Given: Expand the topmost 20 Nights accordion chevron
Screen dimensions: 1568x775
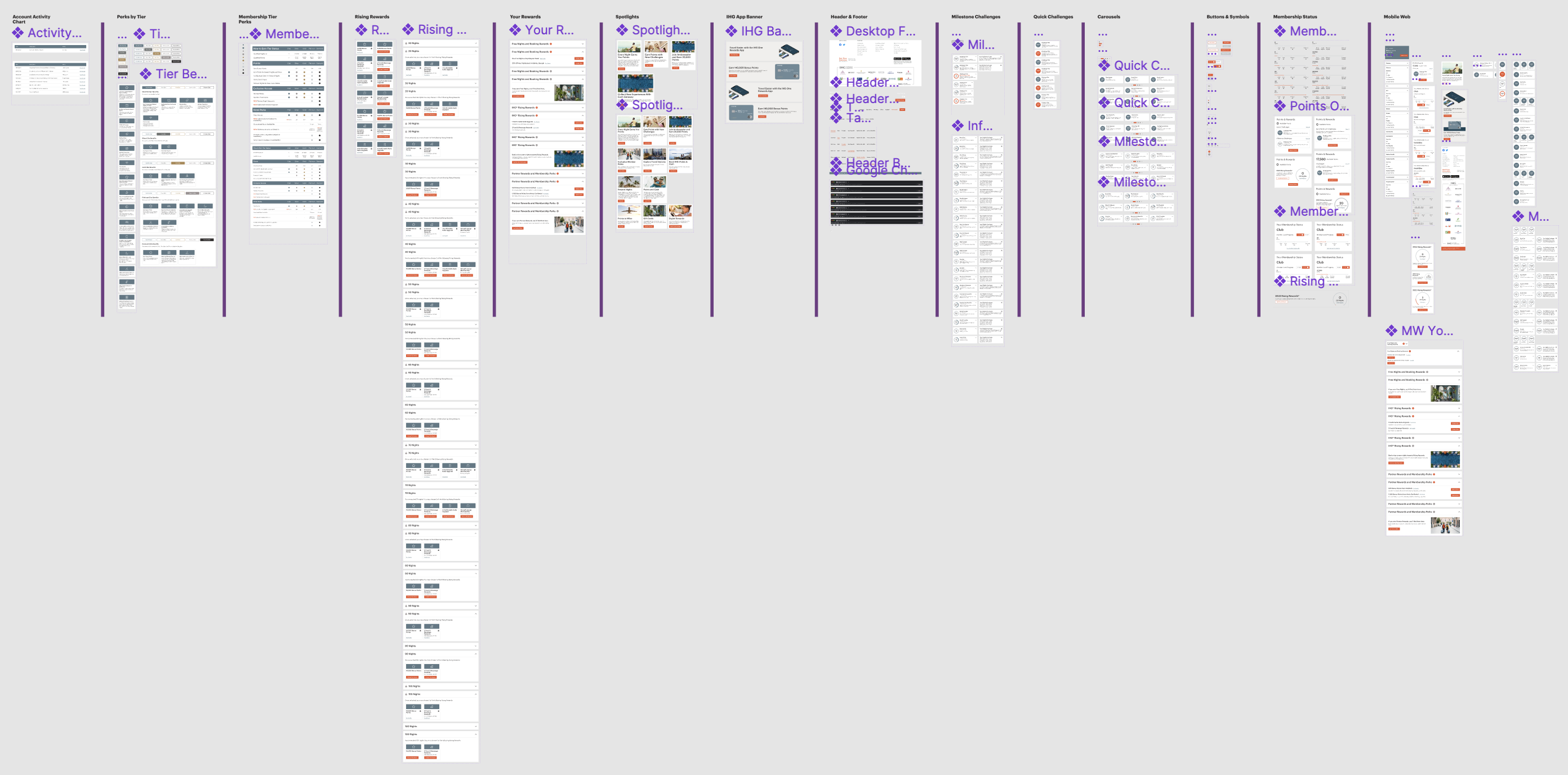Looking at the screenshot, I should [476, 43].
